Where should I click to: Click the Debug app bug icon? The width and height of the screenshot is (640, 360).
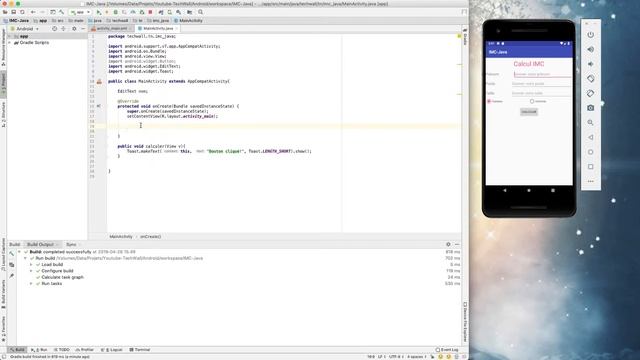tap(116, 12)
